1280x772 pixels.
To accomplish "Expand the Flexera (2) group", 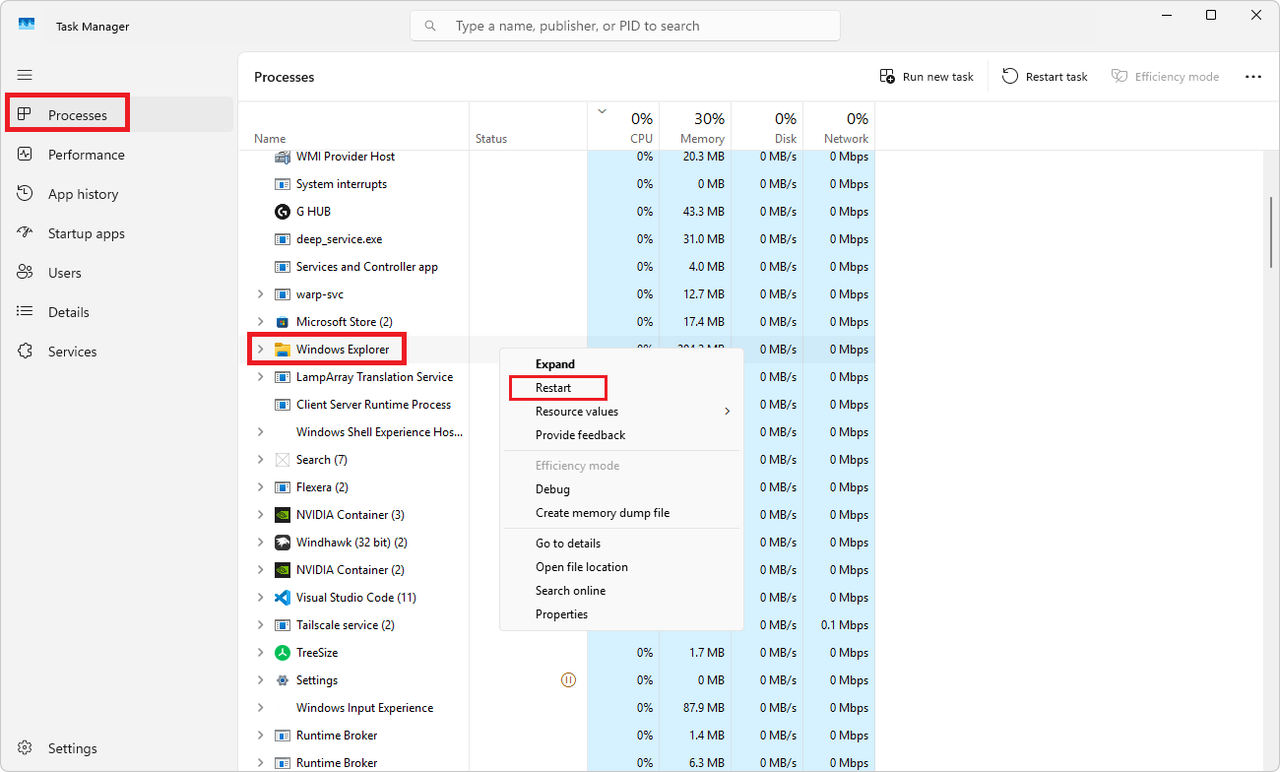I will 260,487.
